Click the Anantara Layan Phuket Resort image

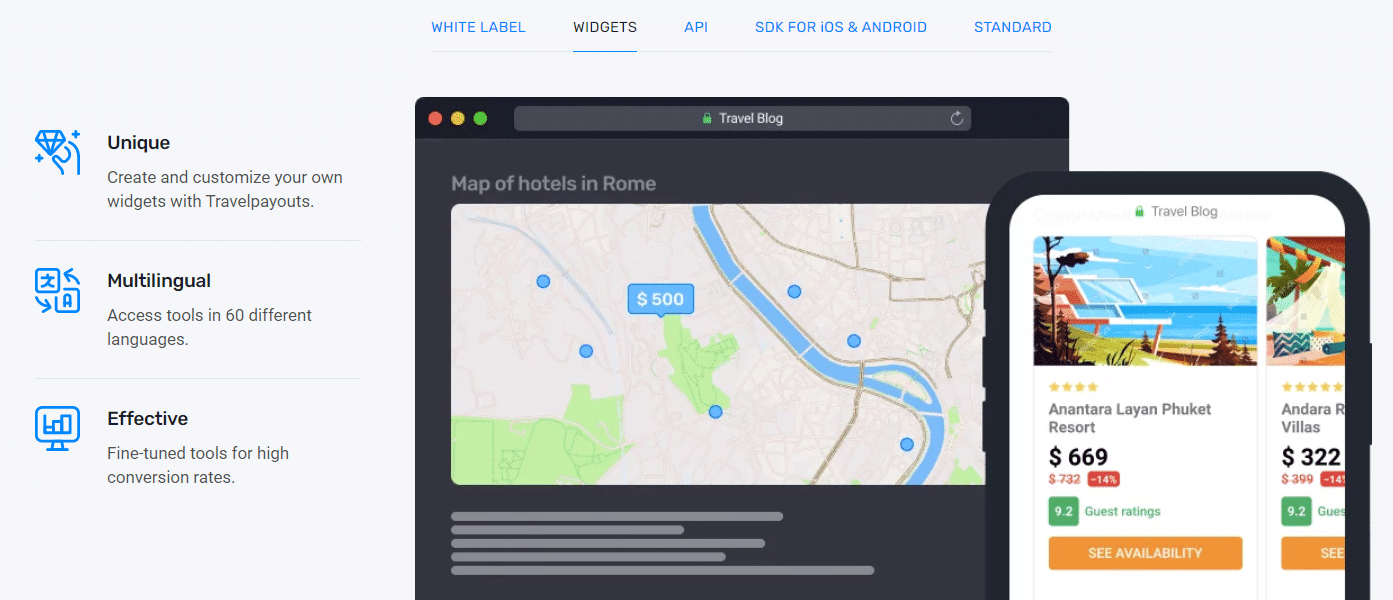pyautogui.click(x=1145, y=301)
